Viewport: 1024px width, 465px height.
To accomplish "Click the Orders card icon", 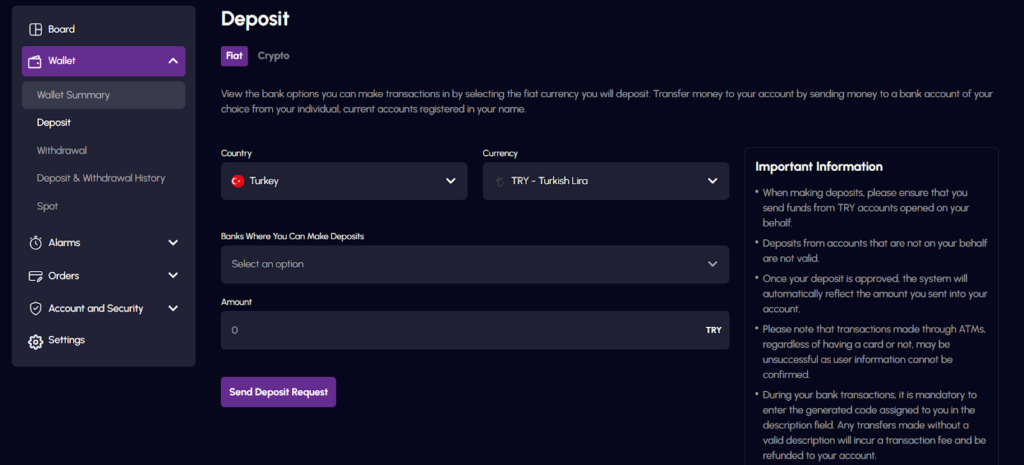I will pos(35,276).
